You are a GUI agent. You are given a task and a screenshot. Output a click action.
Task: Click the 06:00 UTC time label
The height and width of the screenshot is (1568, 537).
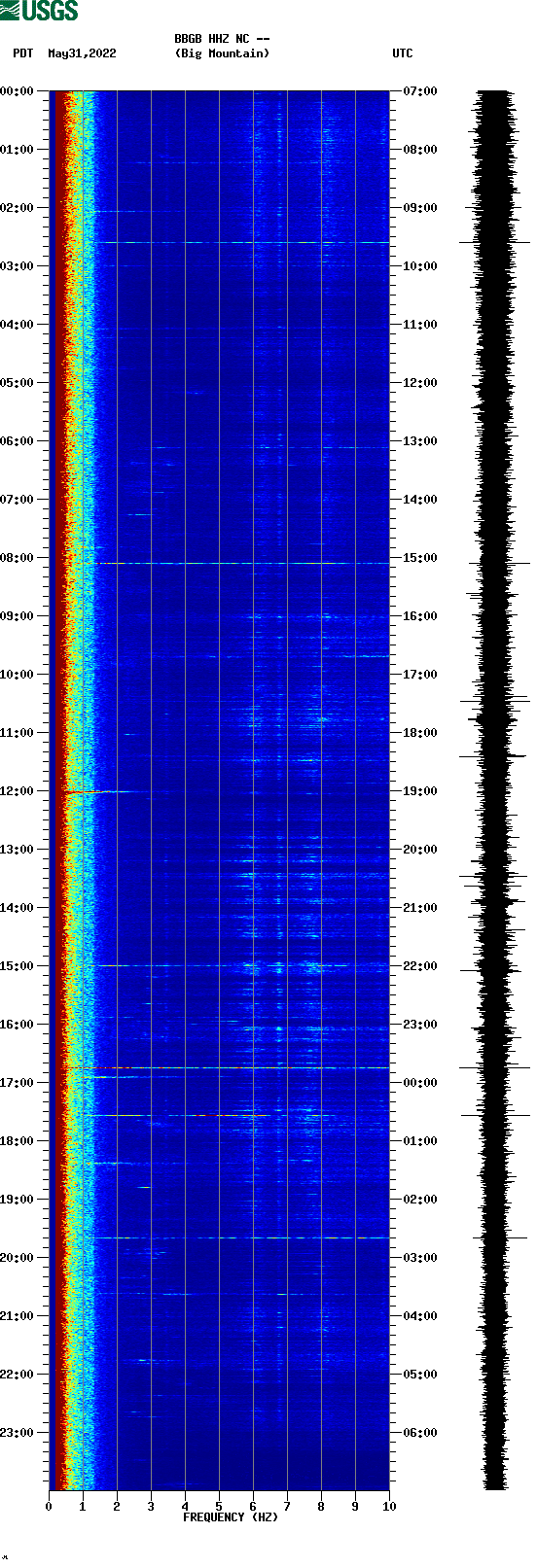[x=420, y=1433]
